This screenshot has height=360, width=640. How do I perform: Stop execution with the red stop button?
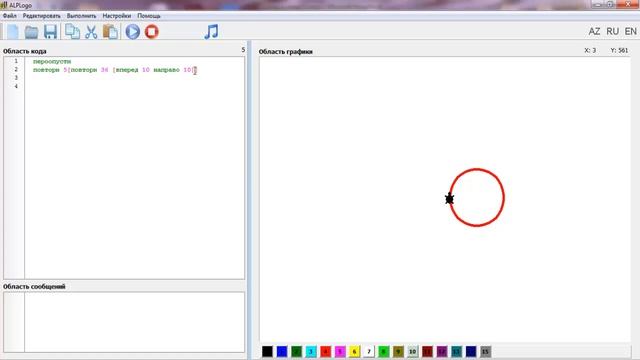pyautogui.click(x=151, y=32)
